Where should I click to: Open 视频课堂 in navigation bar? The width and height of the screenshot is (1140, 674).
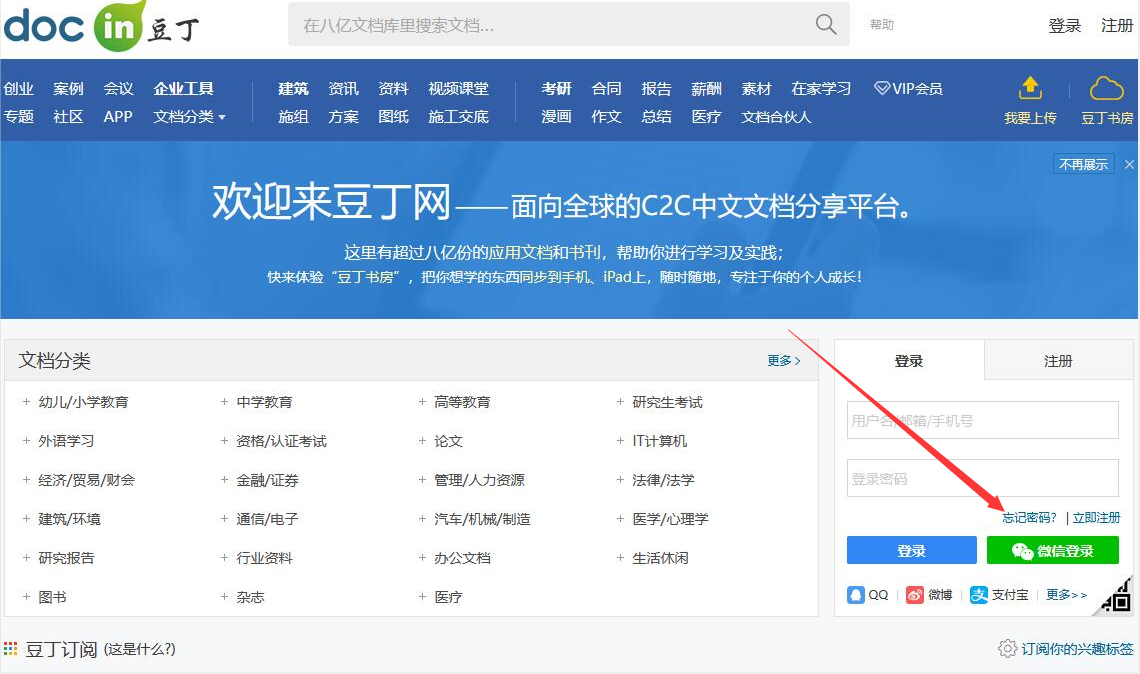coord(458,89)
